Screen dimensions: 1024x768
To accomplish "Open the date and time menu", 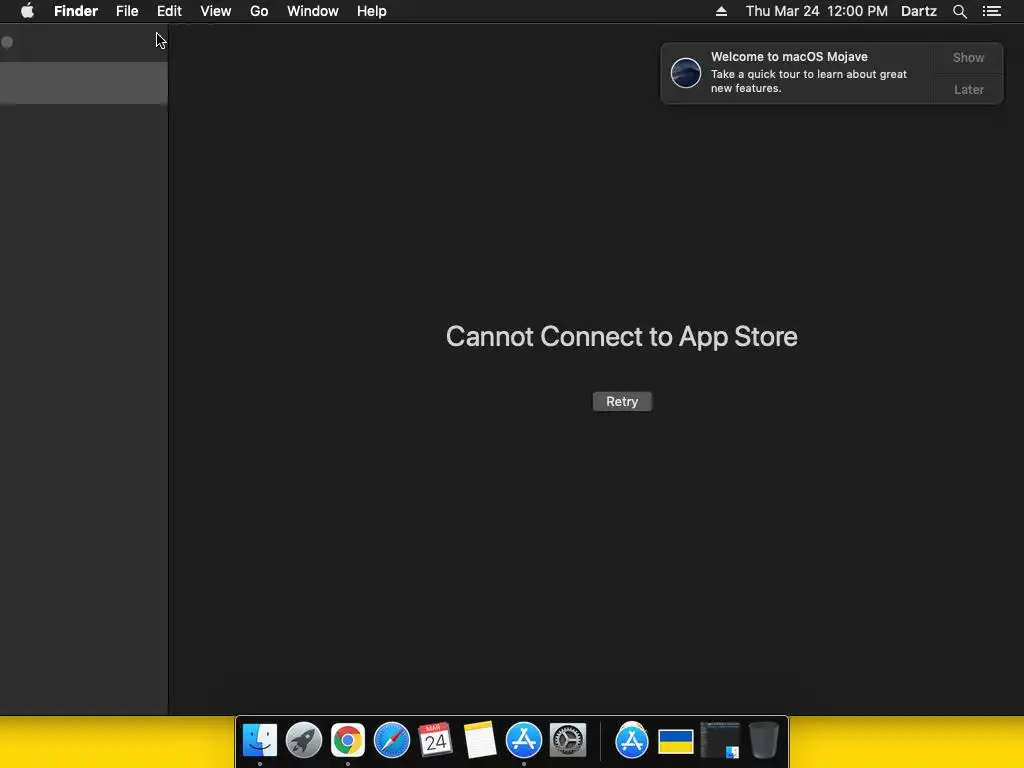I will pyautogui.click(x=816, y=11).
